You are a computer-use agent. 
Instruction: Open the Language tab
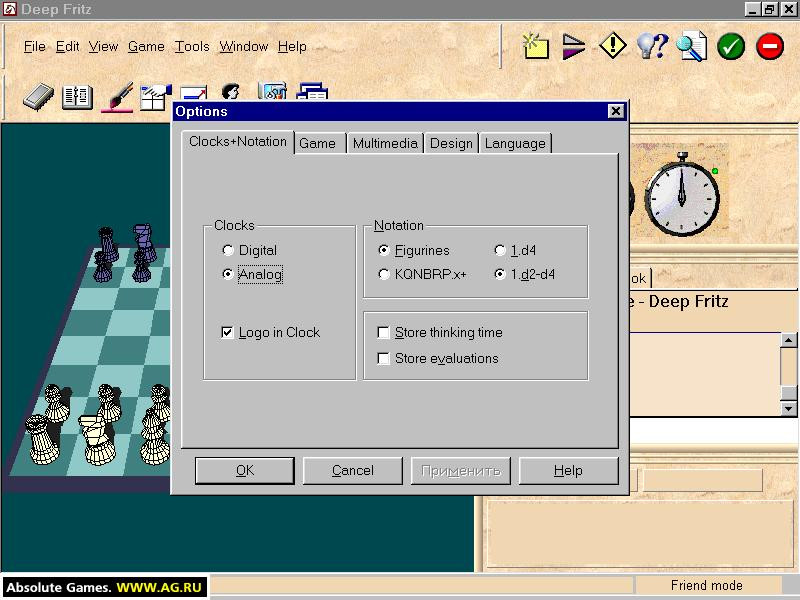(515, 143)
